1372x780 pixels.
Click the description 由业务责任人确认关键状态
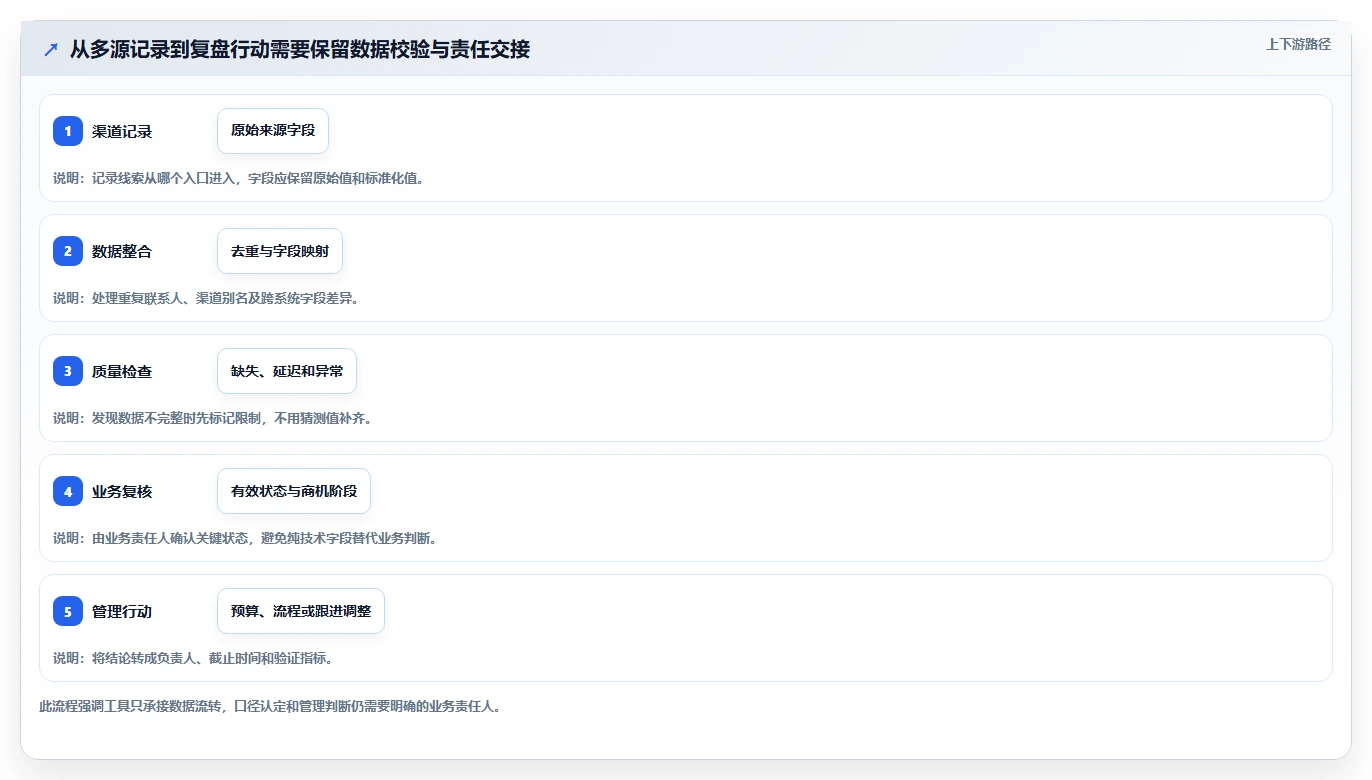[x=245, y=538]
